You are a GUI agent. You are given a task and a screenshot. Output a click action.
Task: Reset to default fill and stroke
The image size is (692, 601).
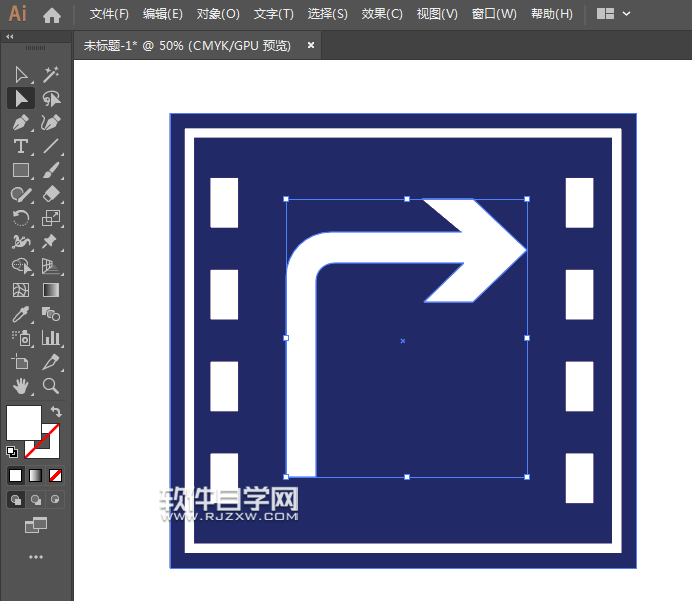(12, 451)
